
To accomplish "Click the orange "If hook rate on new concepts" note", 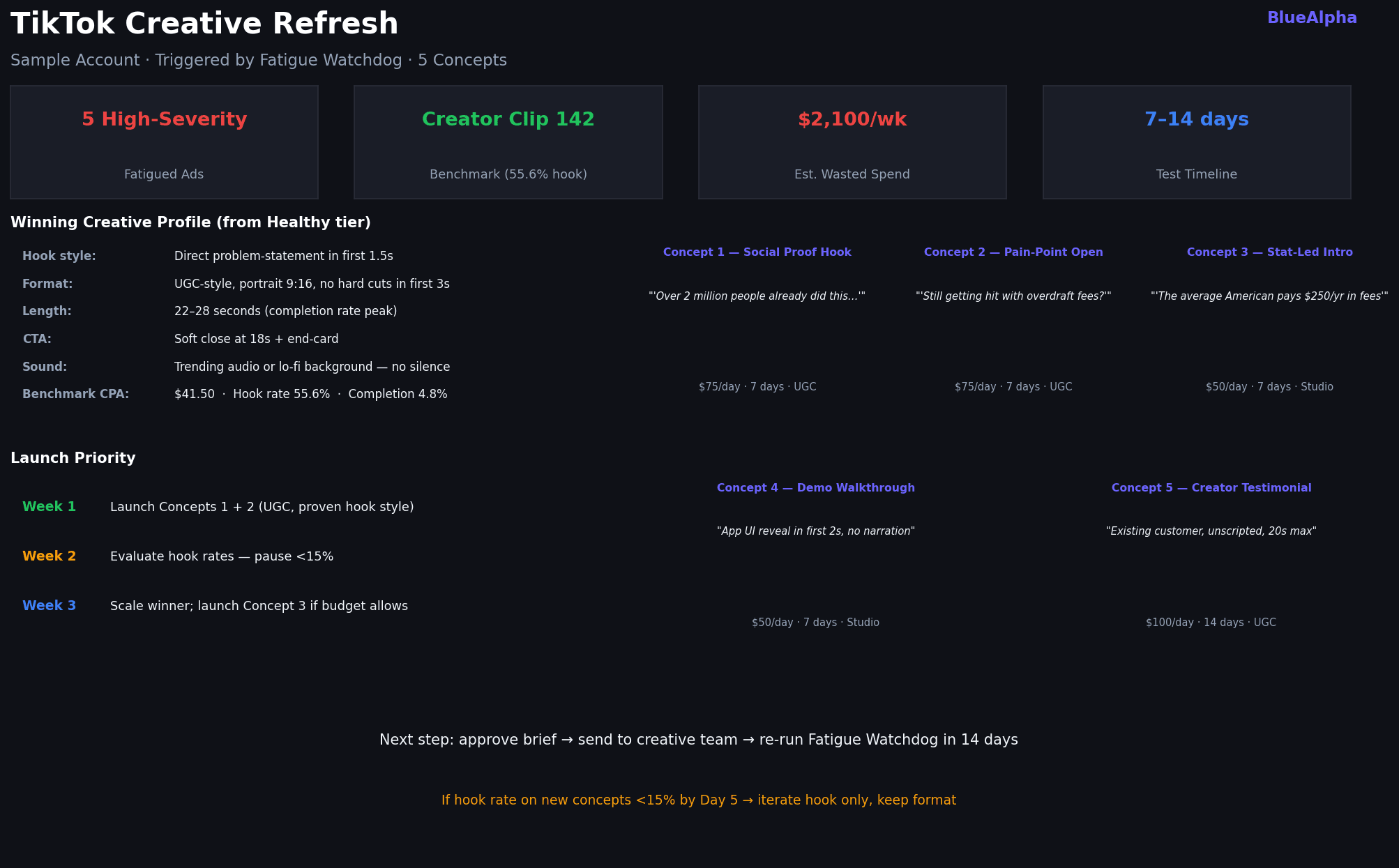I will (699, 800).
